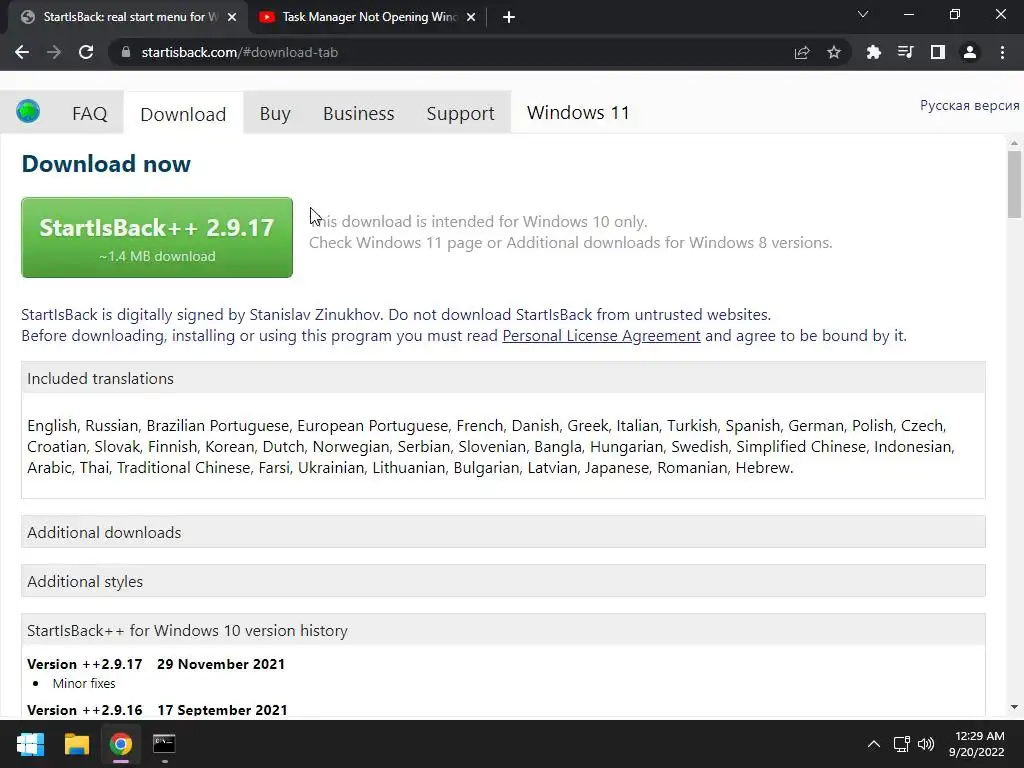Share this page using the share icon
This screenshot has height=768, width=1024.
tap(802, 52)
